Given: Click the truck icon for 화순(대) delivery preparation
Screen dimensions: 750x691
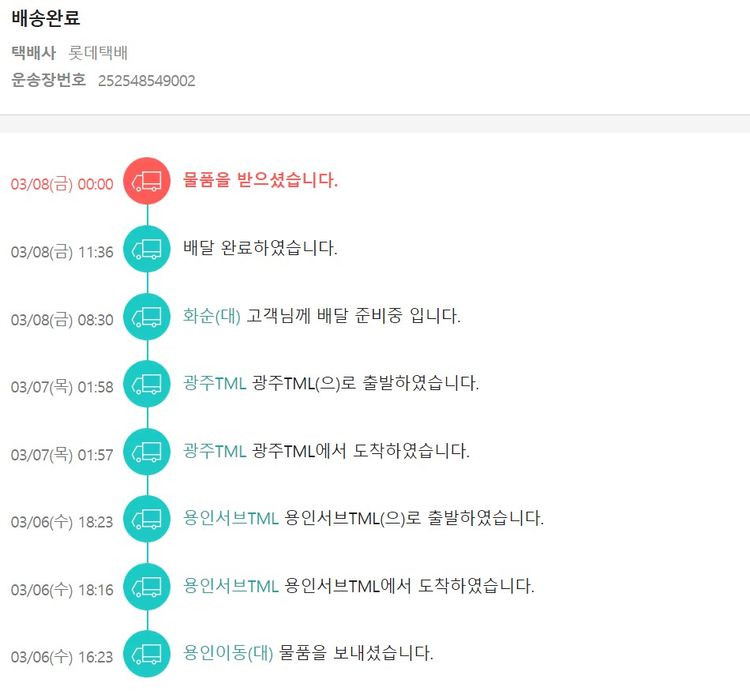Looking at the screenshot, I should click(147, 316).
